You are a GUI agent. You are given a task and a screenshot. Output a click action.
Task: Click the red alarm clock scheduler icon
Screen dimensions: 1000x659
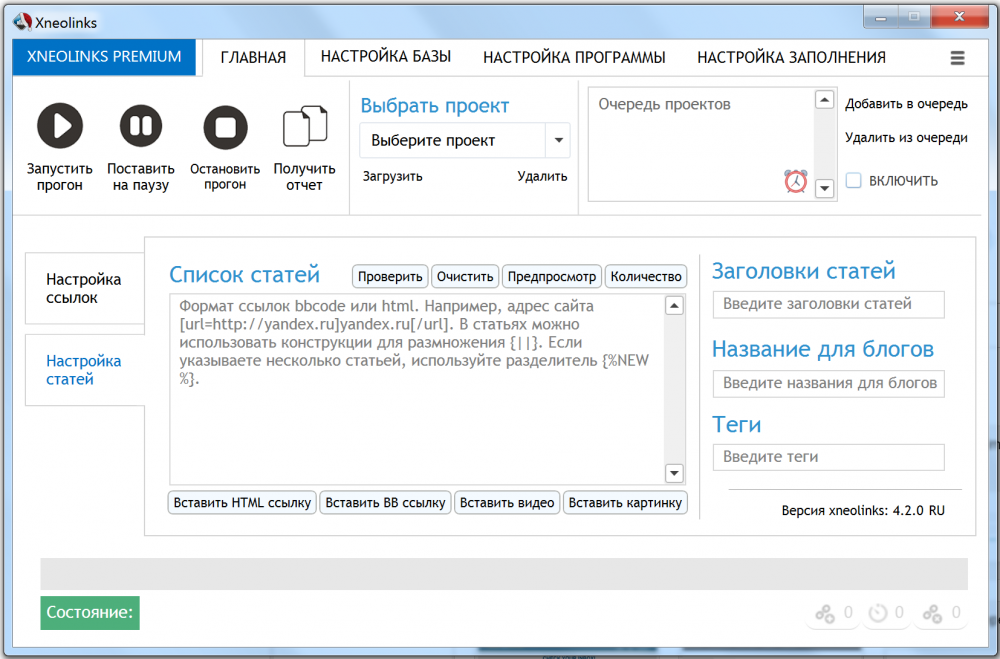pos(795,181)
